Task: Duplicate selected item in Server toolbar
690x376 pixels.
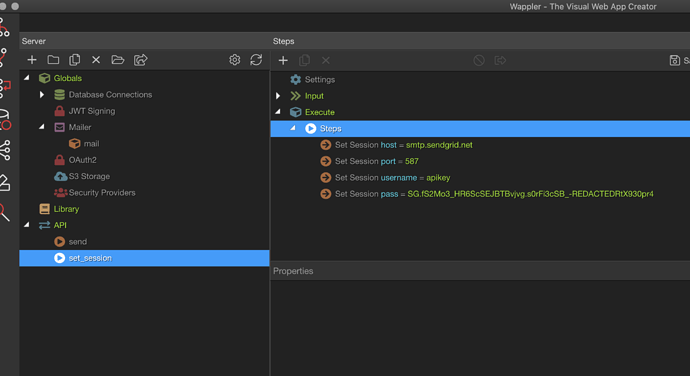Action: point(75,60)
